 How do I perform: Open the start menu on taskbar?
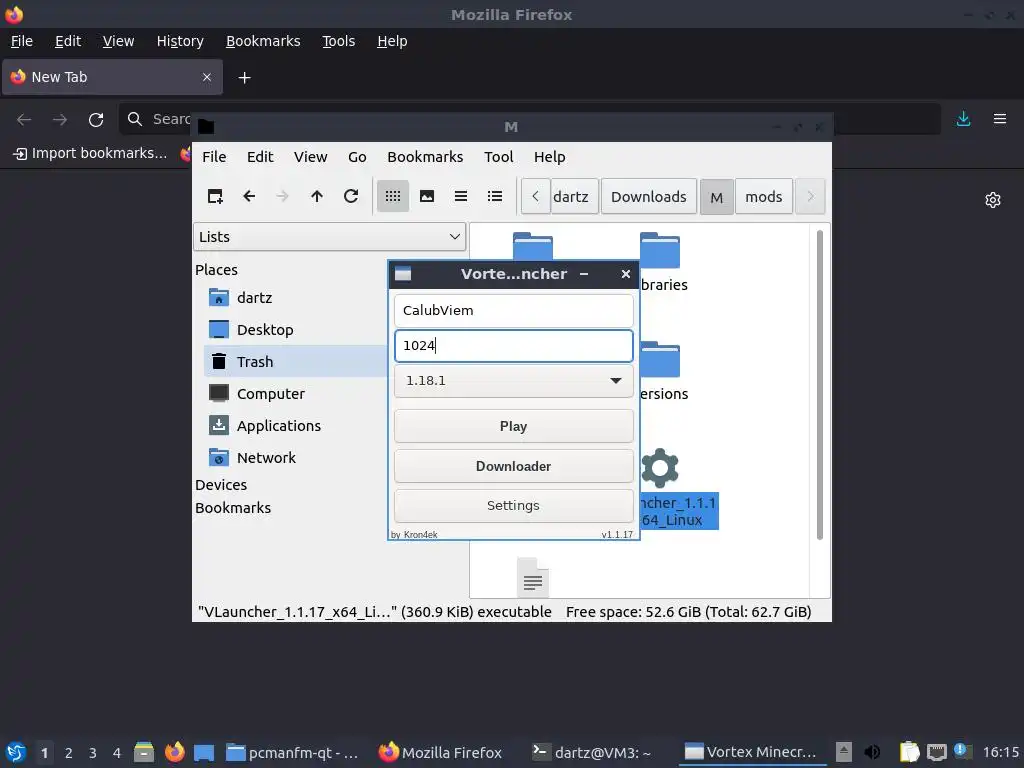point(16,752)
